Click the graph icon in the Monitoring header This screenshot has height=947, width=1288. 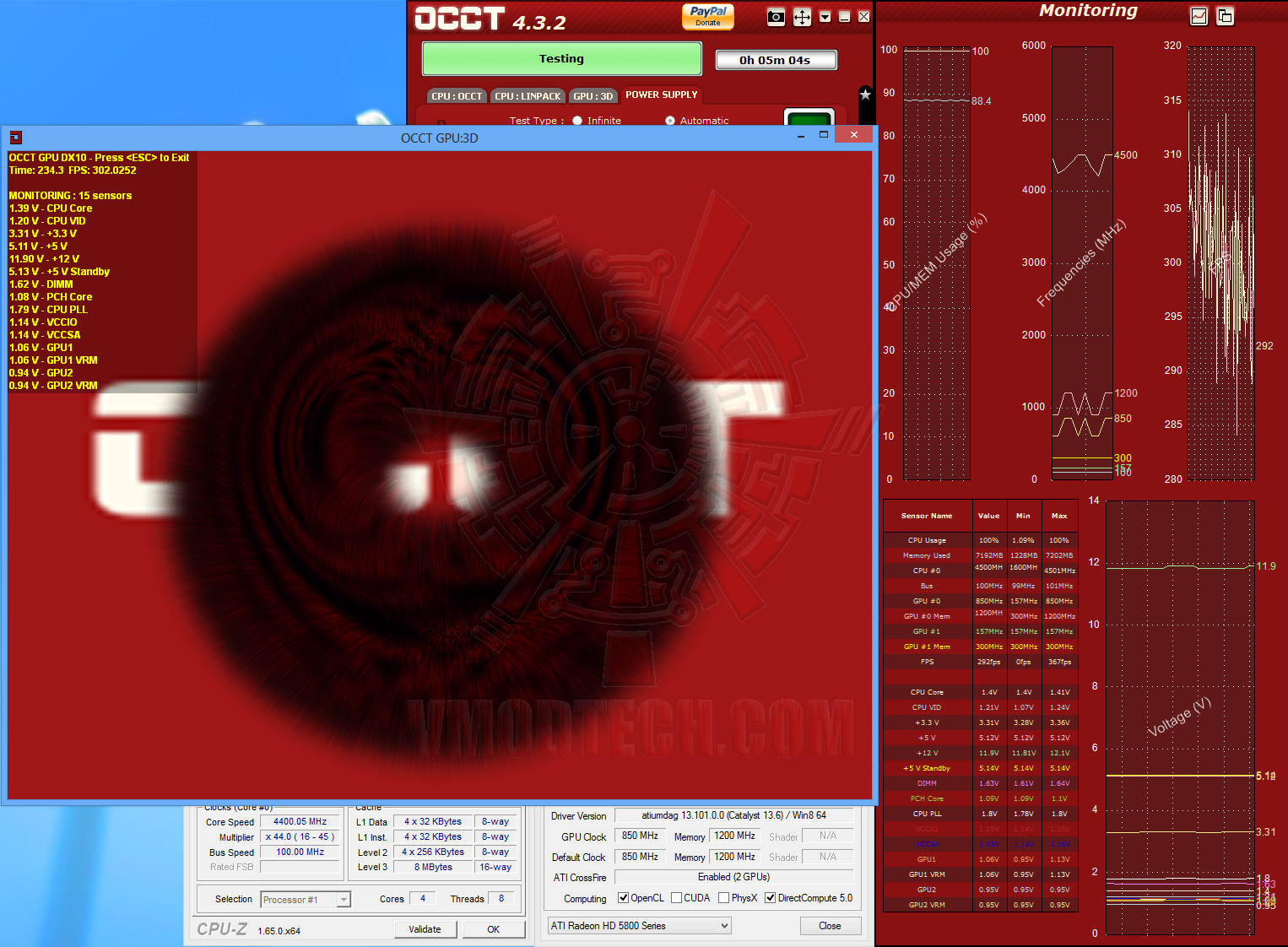(x=1199, y=16)
